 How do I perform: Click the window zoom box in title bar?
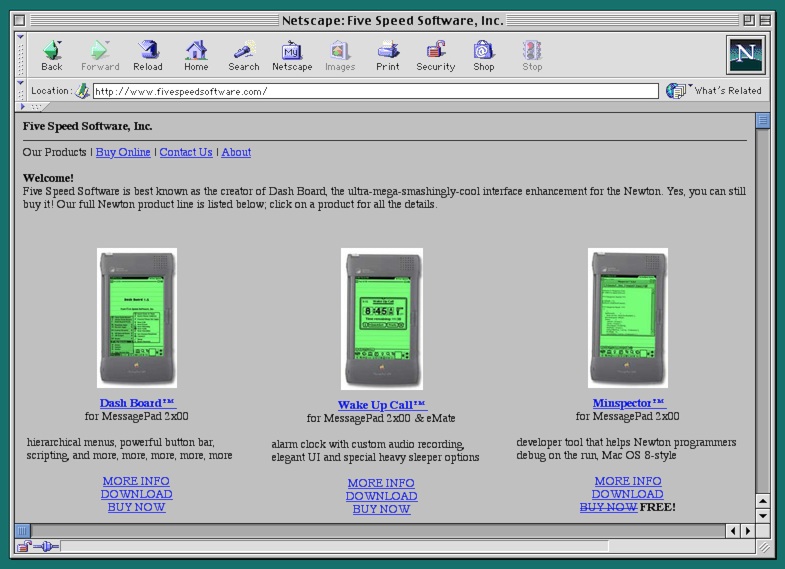point(749,21)
